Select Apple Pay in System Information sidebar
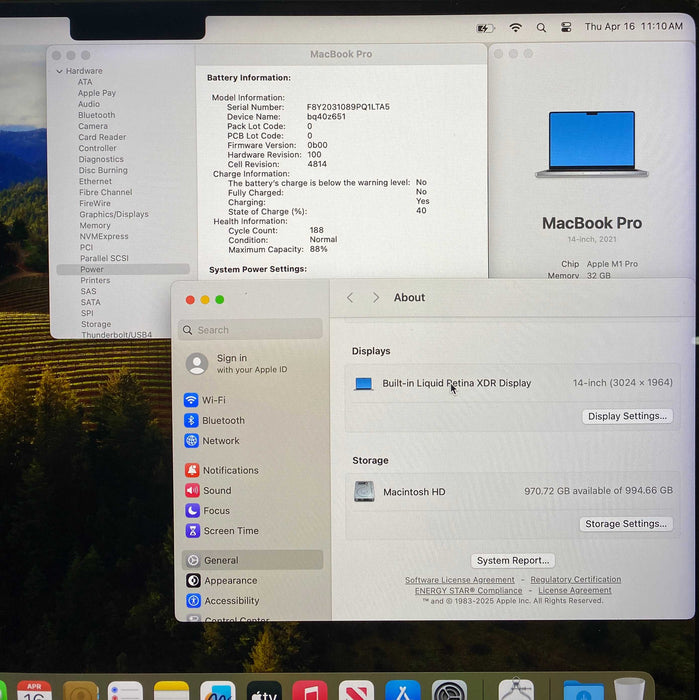 [97, 93]
